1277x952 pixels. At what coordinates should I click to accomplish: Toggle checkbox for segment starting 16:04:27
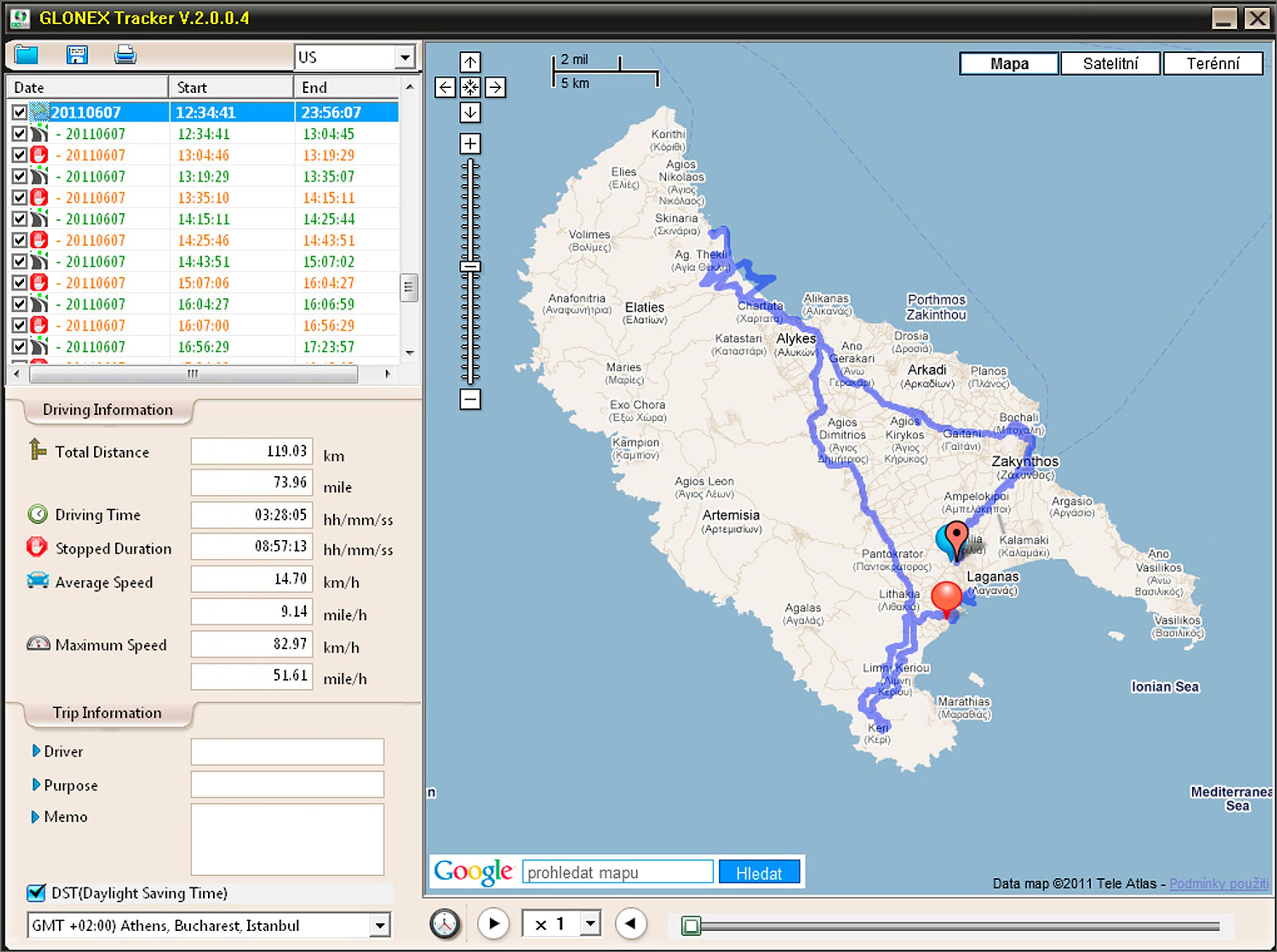[20, 303]
